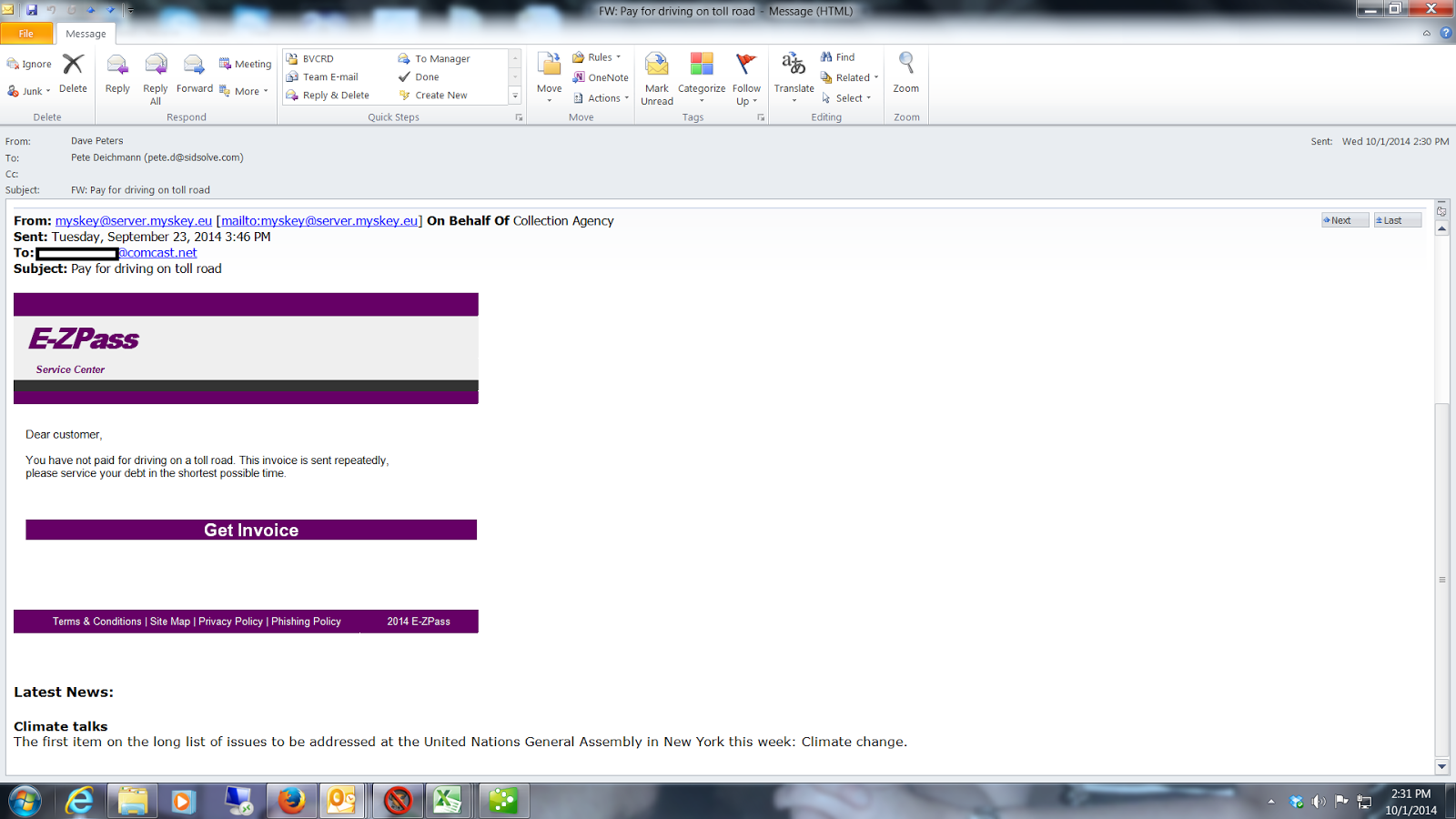
Task: Open the Move dropdown
Action: pyautogui.click(x=549, y=78)
